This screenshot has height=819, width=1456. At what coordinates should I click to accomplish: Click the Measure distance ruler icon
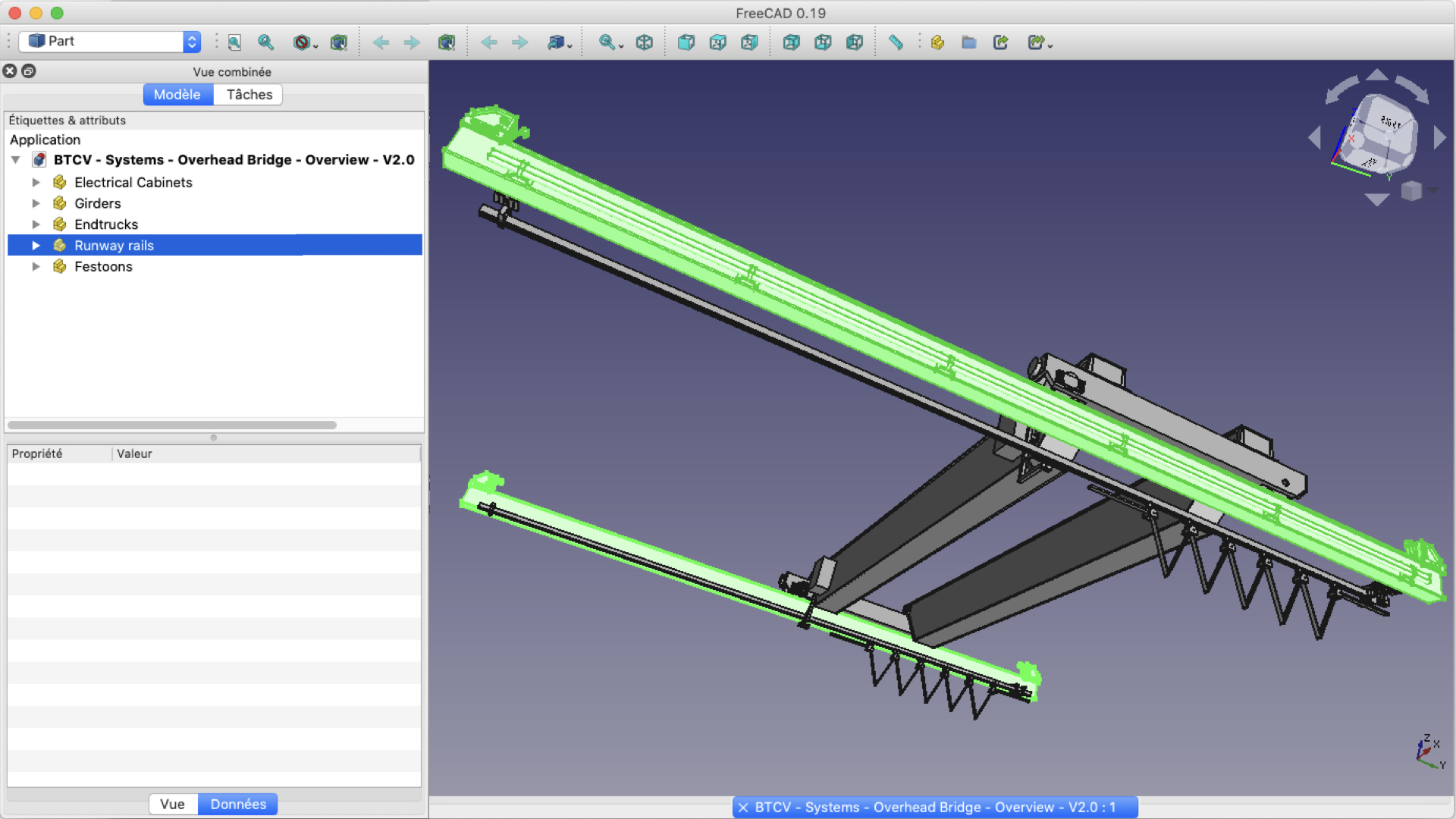click(896, 42)
